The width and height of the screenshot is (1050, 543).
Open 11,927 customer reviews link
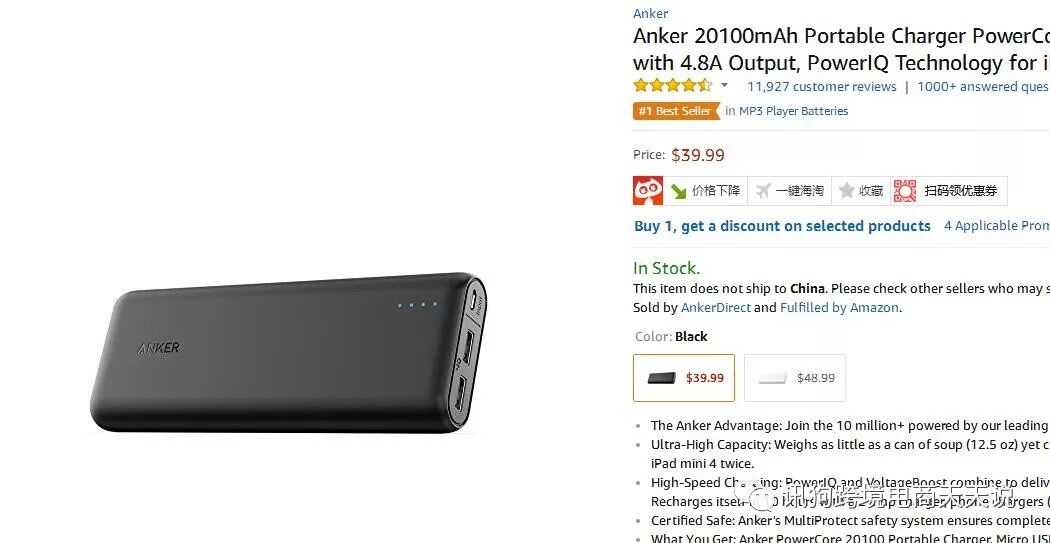click(x=822, y=86)
